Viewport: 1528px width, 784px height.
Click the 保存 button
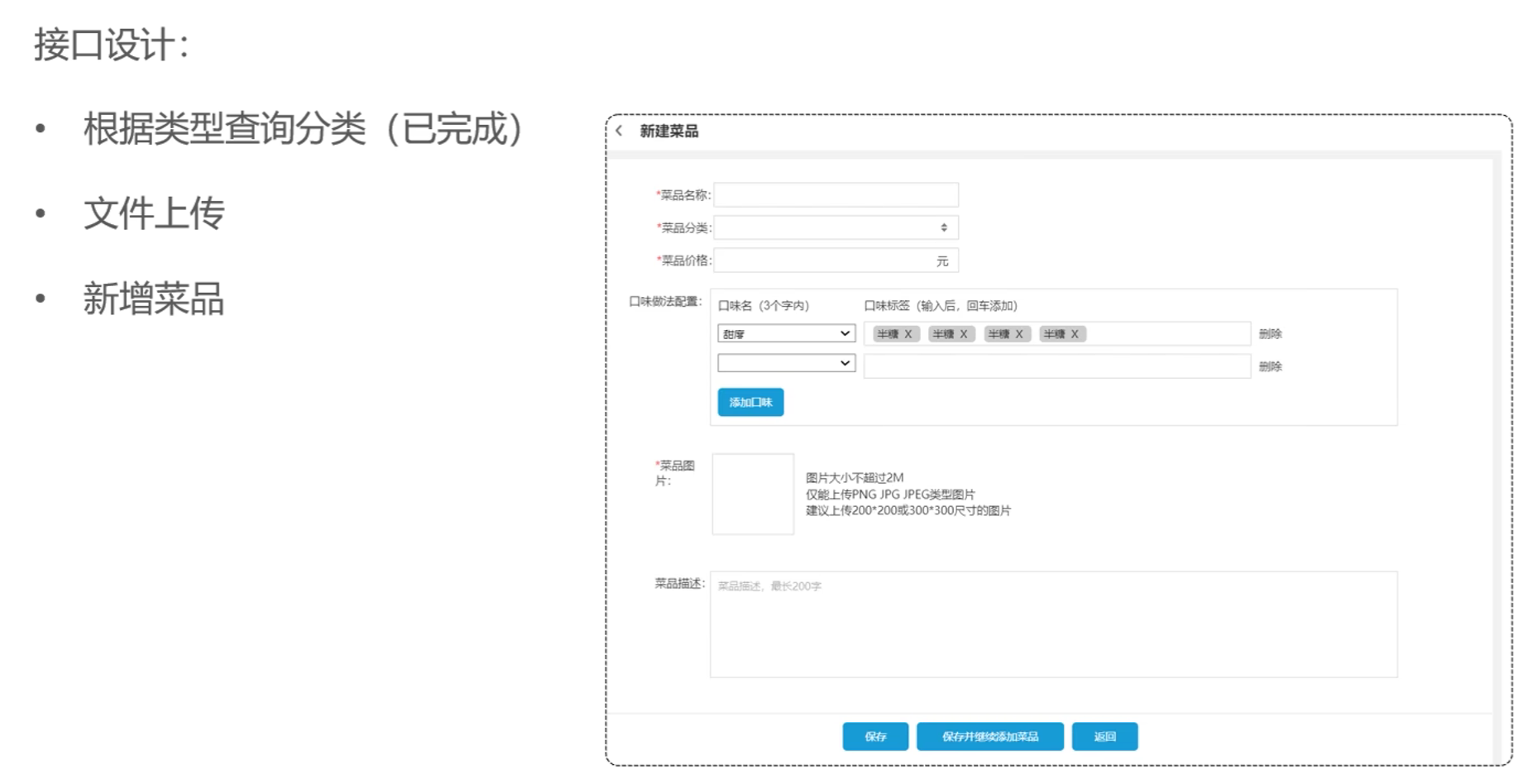(875, 736)
